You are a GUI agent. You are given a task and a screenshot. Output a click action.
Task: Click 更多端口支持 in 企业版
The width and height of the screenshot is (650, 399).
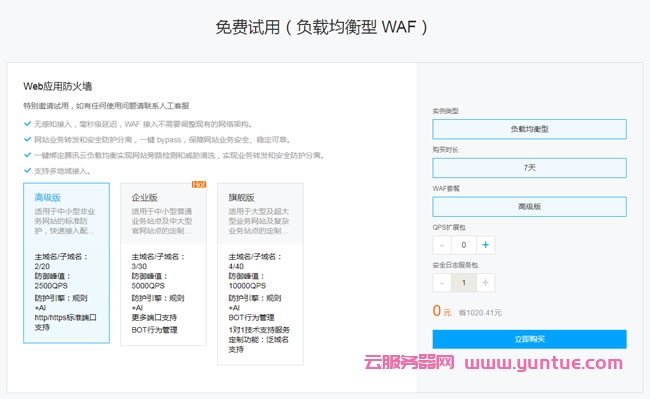[154, 317]
